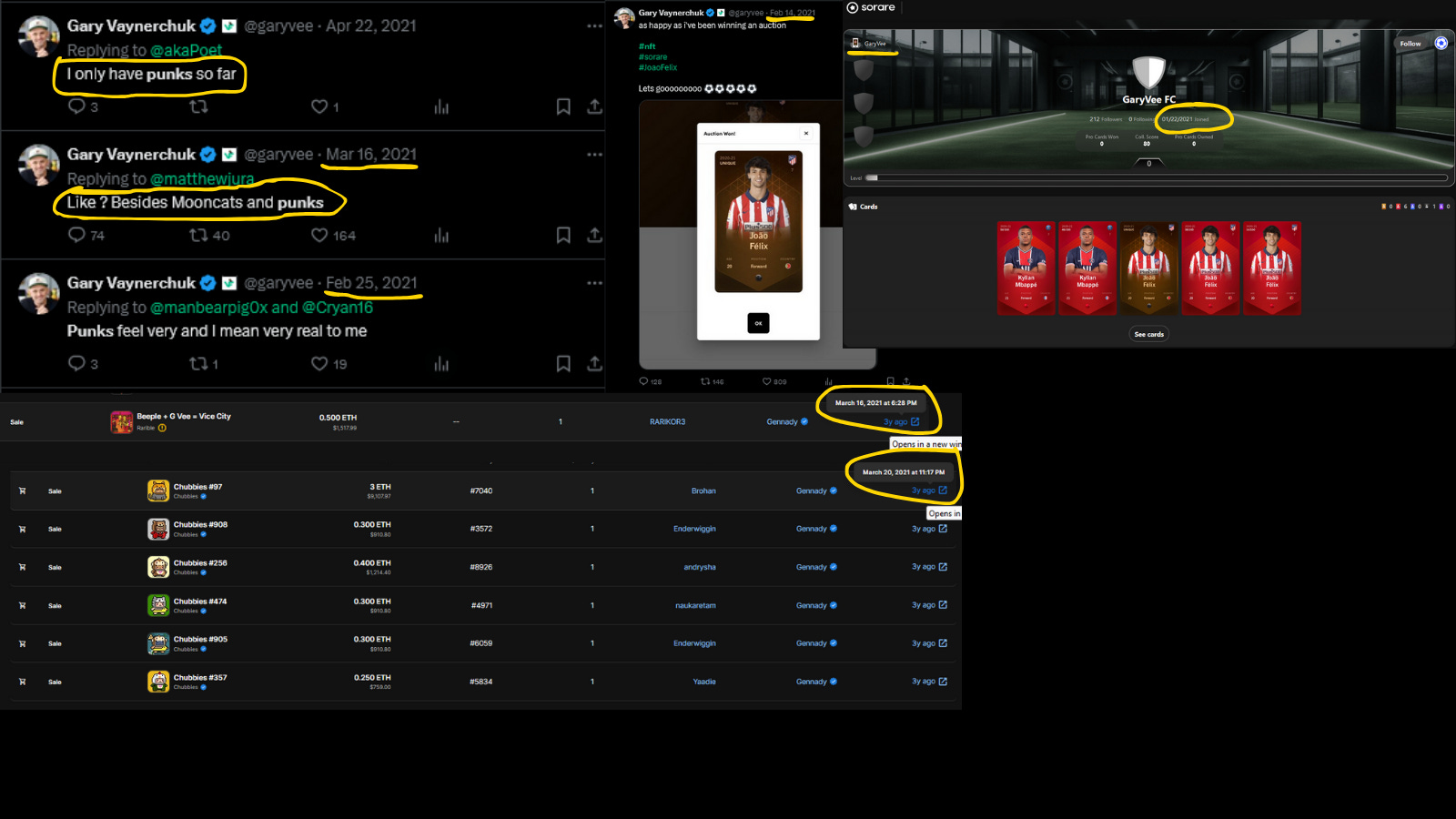Viewport: 1456px width, 819px height.
Task: Retweet the 'Besides Mooncats' tweet
Action: (x=198, y=235)
